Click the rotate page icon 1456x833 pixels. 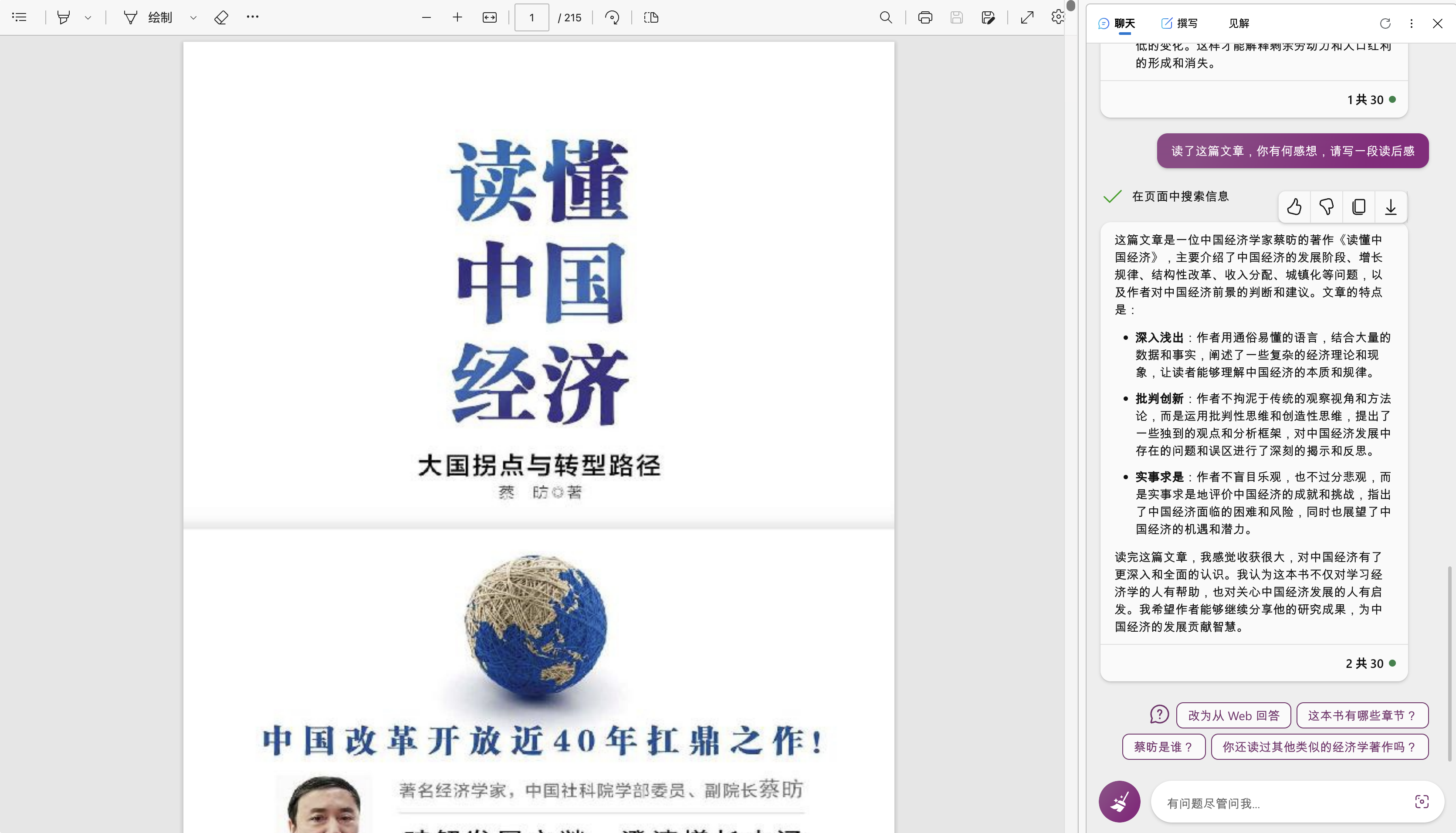click(x=612, y=17)
